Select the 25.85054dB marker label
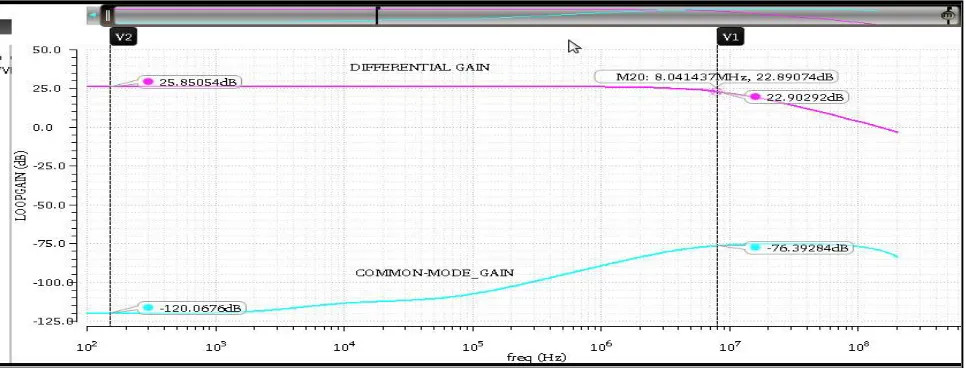Screen dimensions: 966x368 190,81
